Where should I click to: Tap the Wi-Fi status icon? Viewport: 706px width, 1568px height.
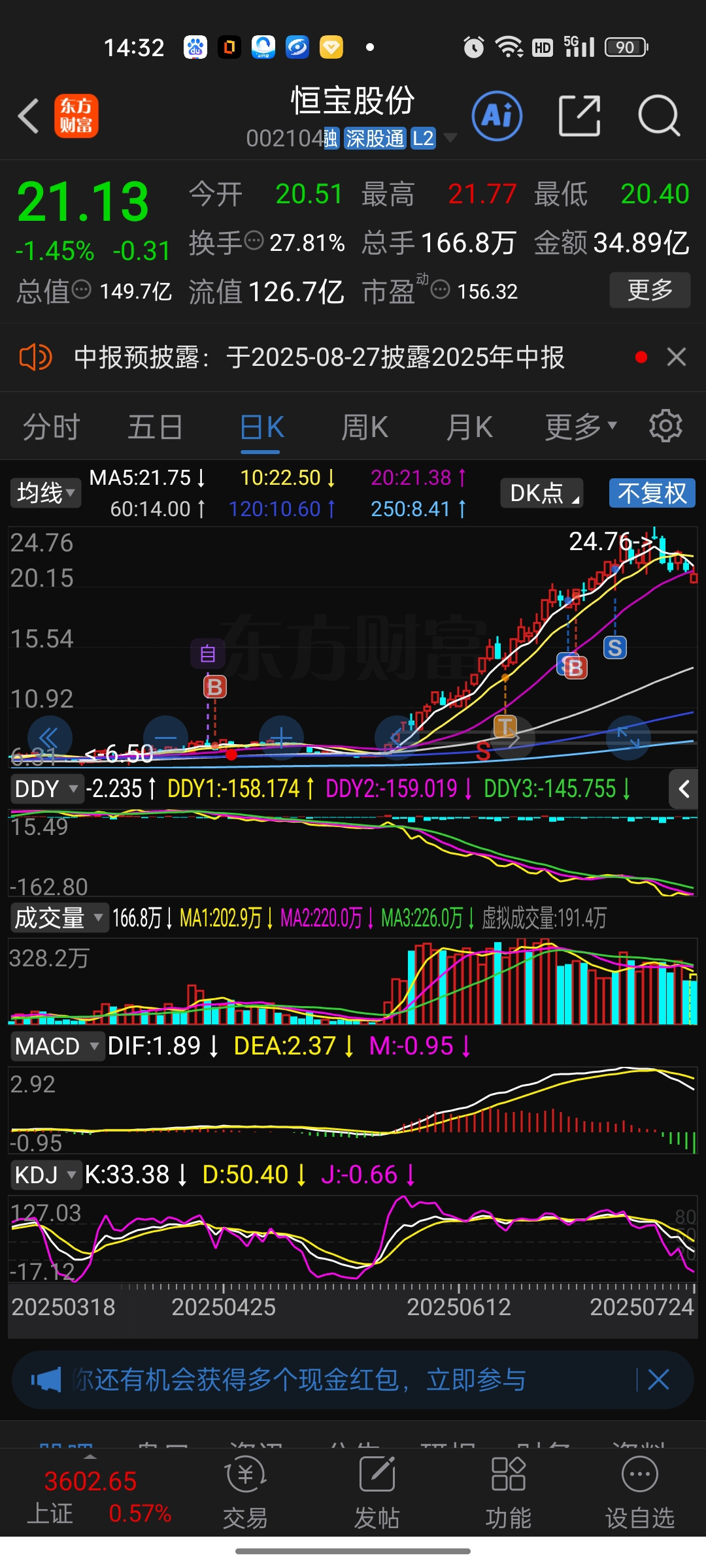pos(509,47)
